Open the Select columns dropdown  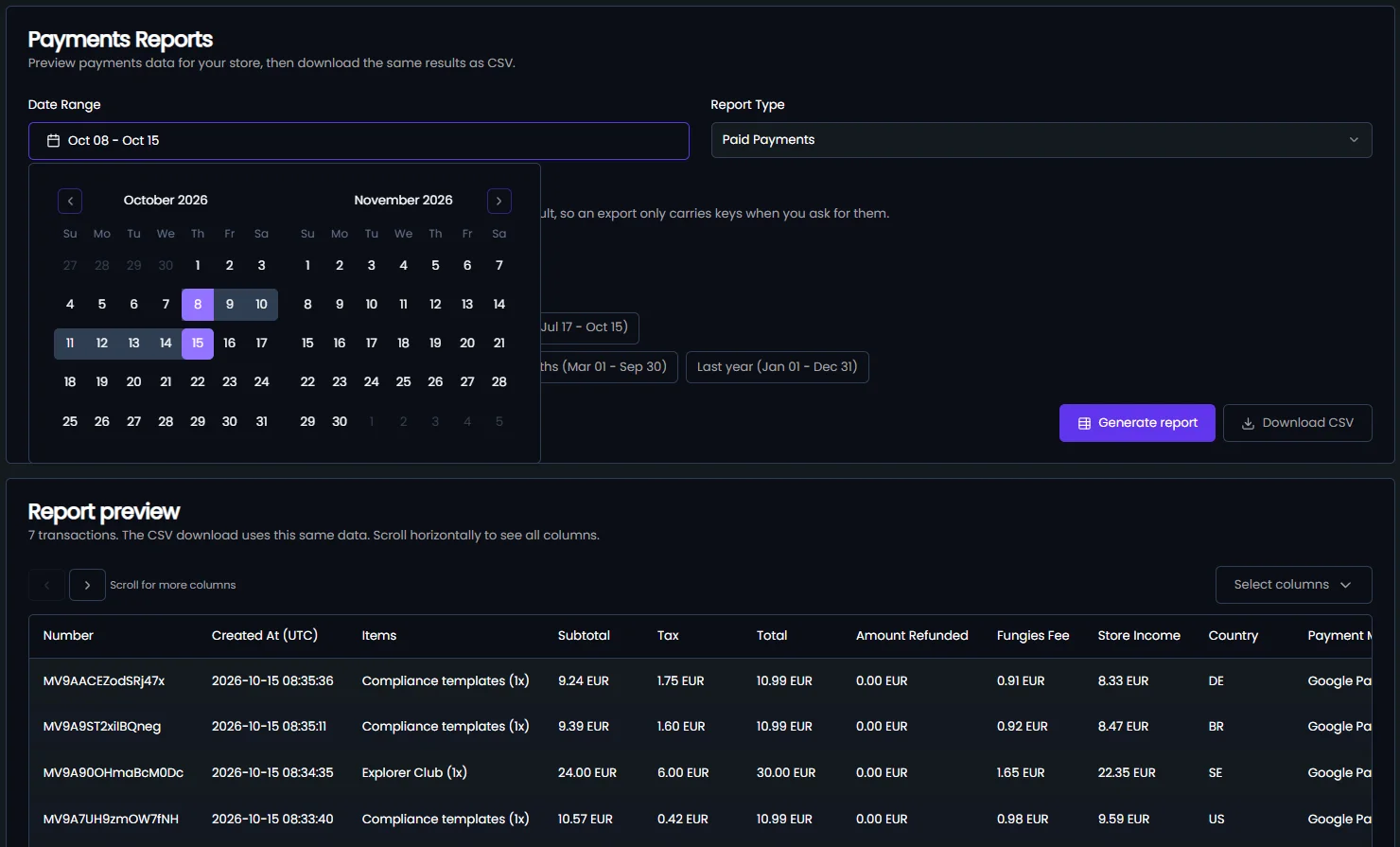tap(1293, 585)
